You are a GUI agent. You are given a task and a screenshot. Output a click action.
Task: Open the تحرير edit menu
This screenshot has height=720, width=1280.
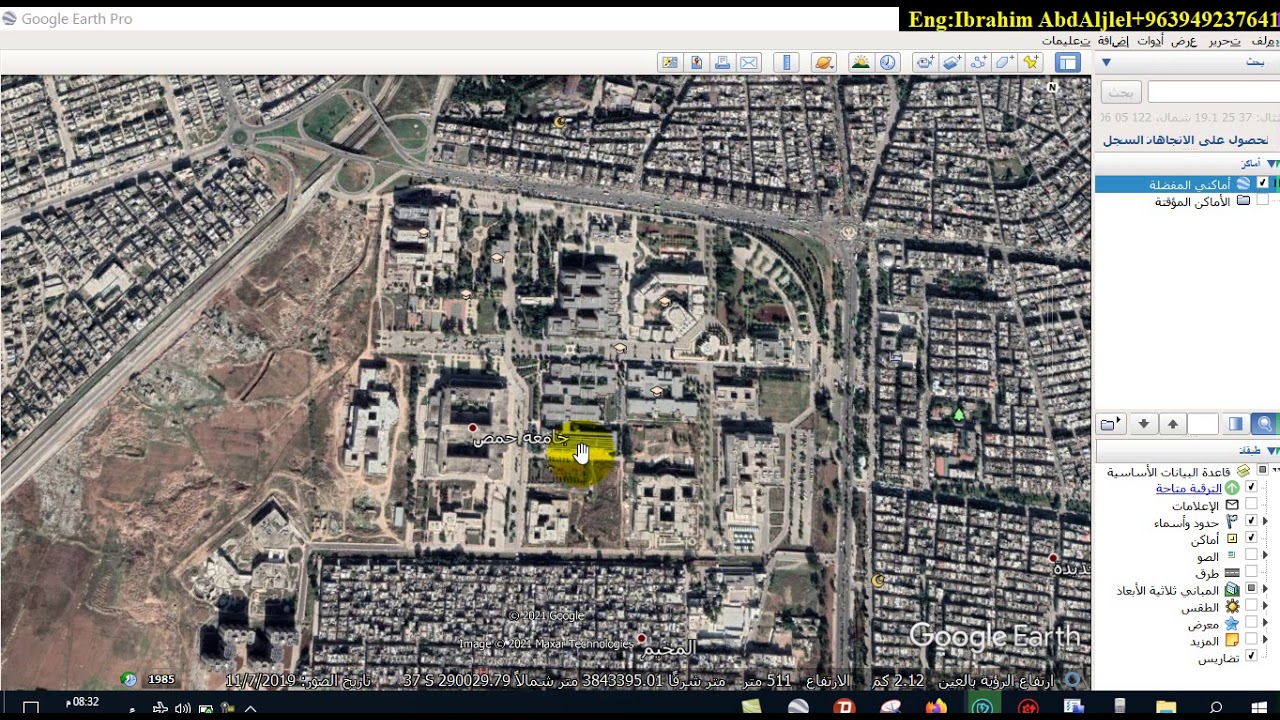(x=1225, y=40)
